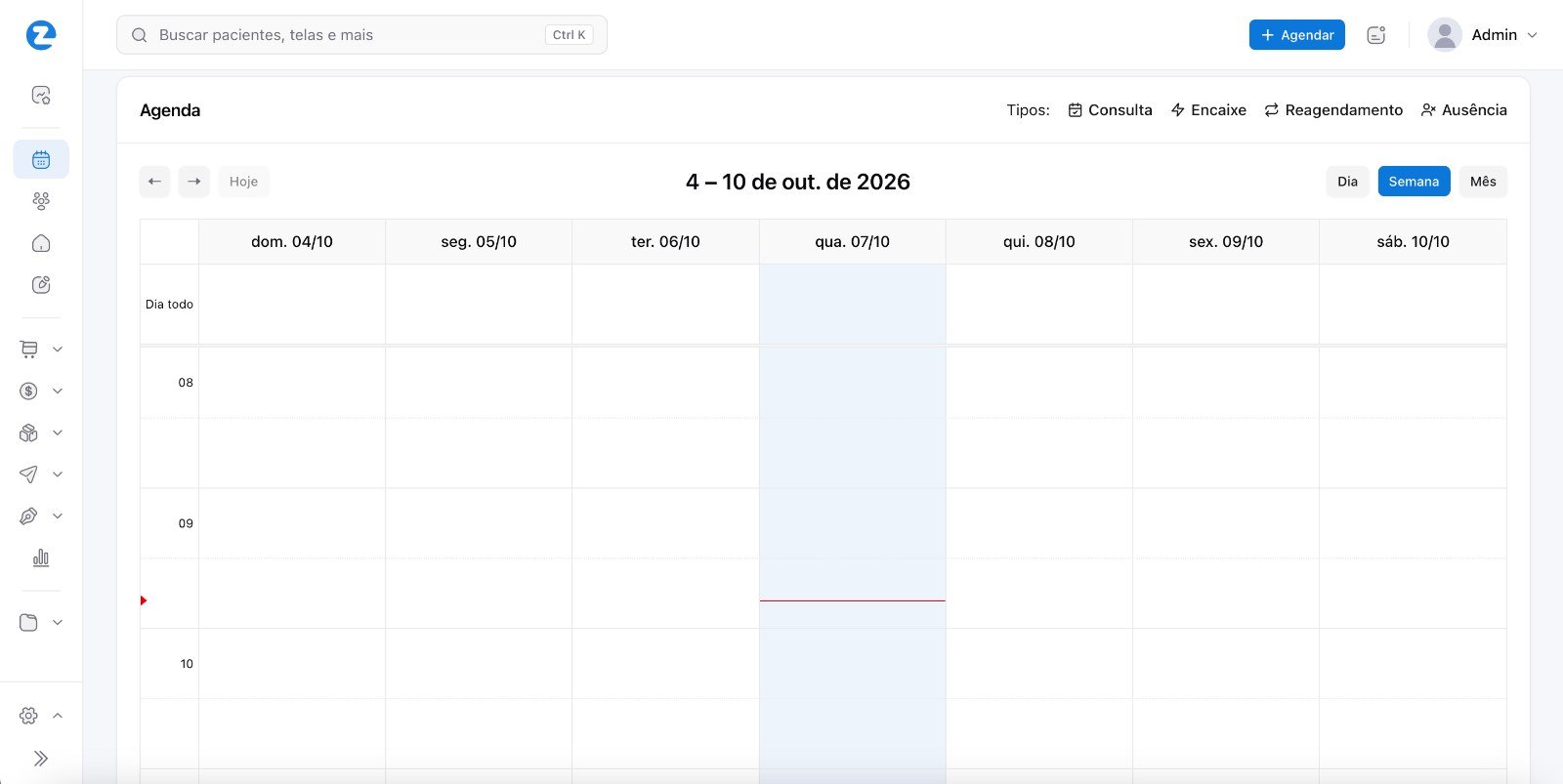The width and height of the screenshot is (1563, 784).
Task: Click the Consulta type label
Action: point(1110,110)
